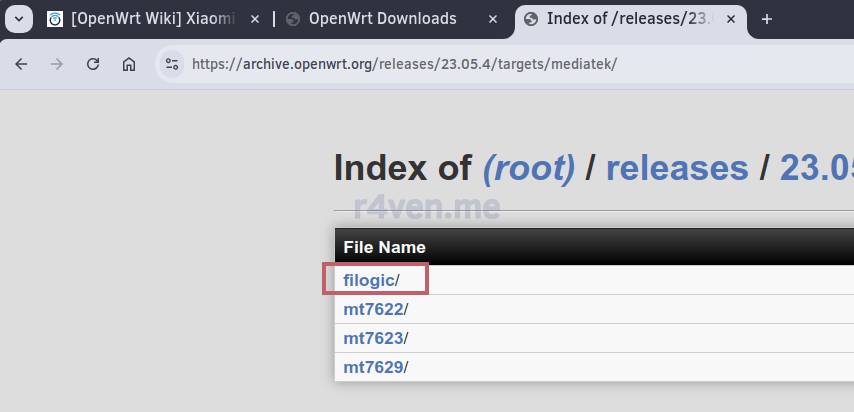Open the mt7623 directory
Image resolution: width=854 pixels, height=412 pixels.
pyautogui.click(x=373, y=338)
